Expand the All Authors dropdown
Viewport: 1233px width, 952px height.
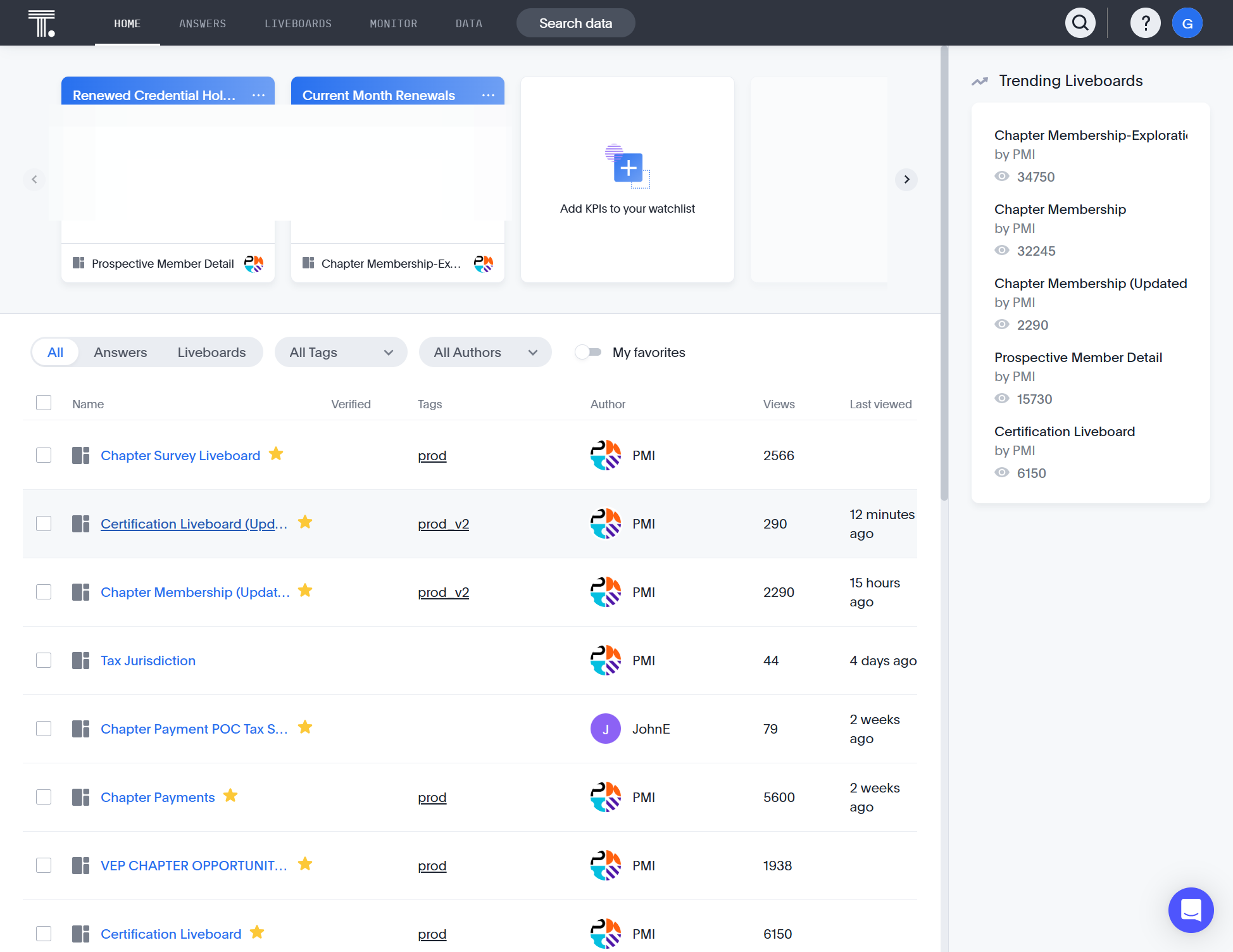pos(485,352)
